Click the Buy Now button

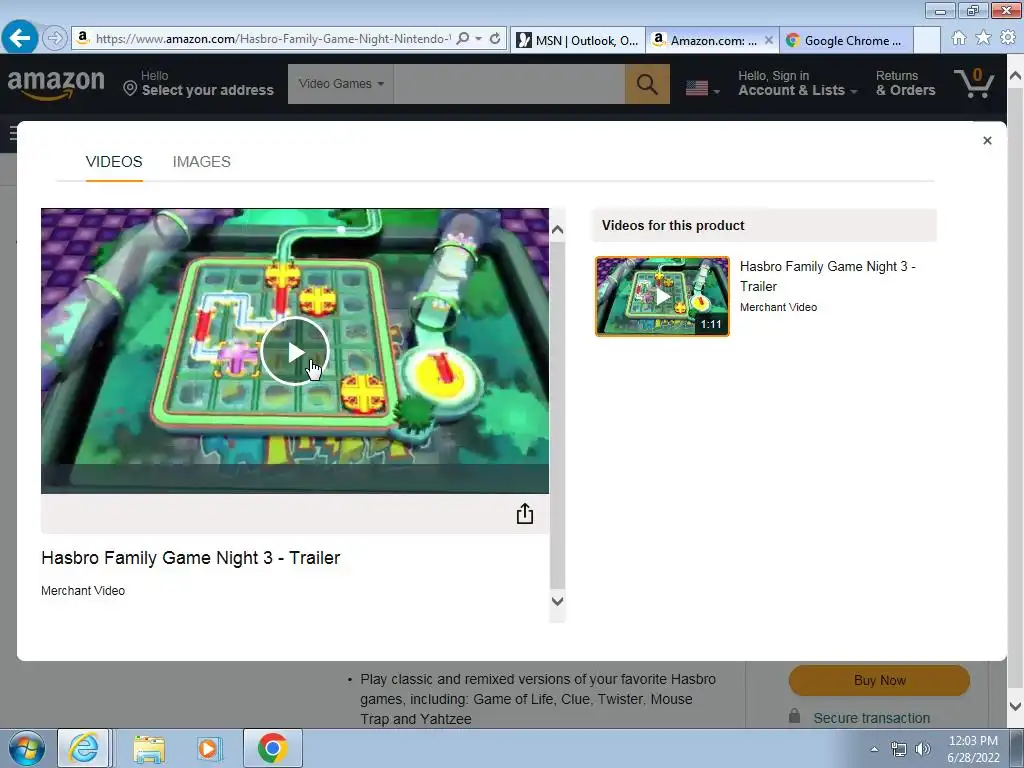(x=879, y=680)
